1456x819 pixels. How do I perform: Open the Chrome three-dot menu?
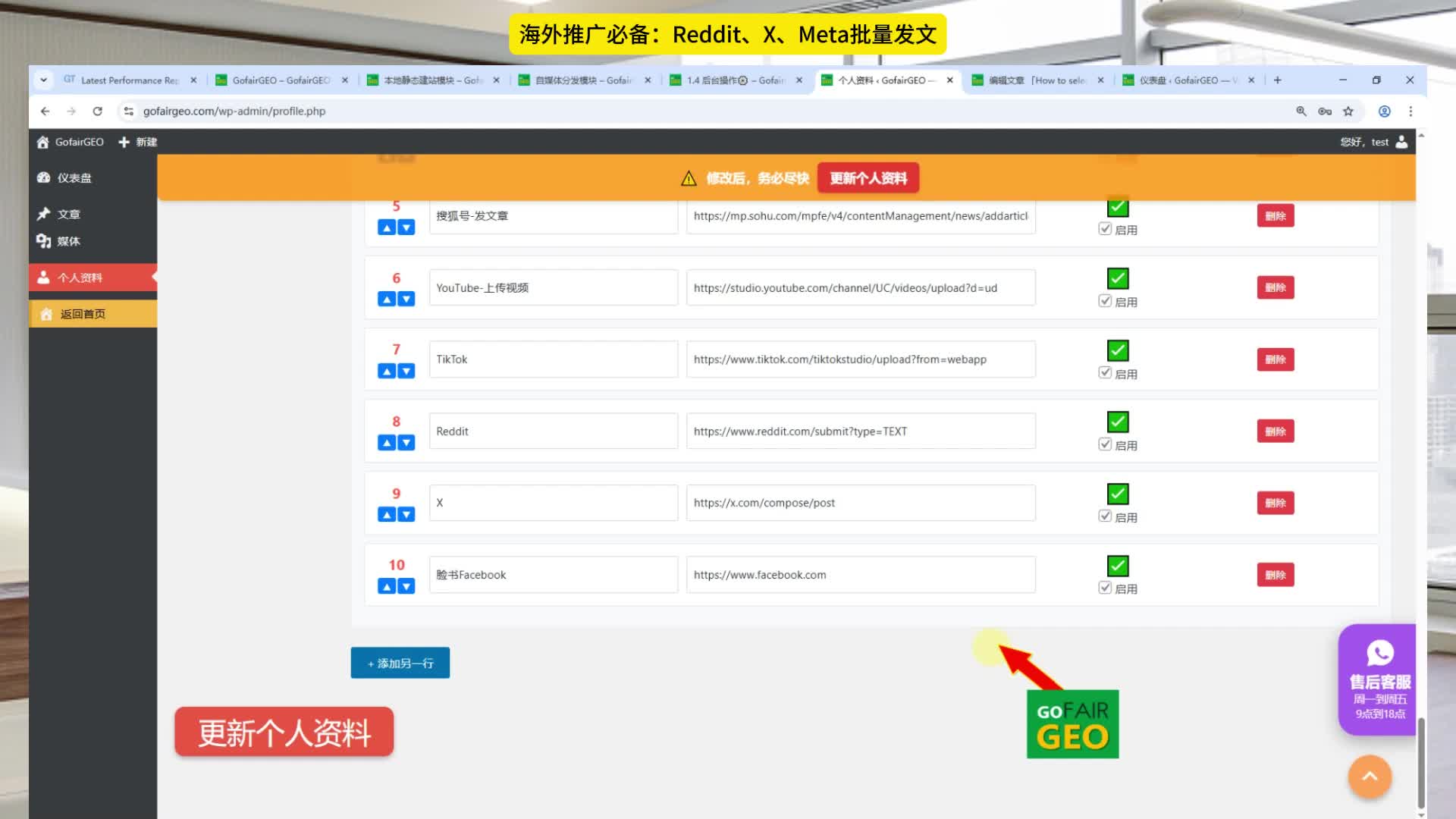click(x=1410, y=111)
